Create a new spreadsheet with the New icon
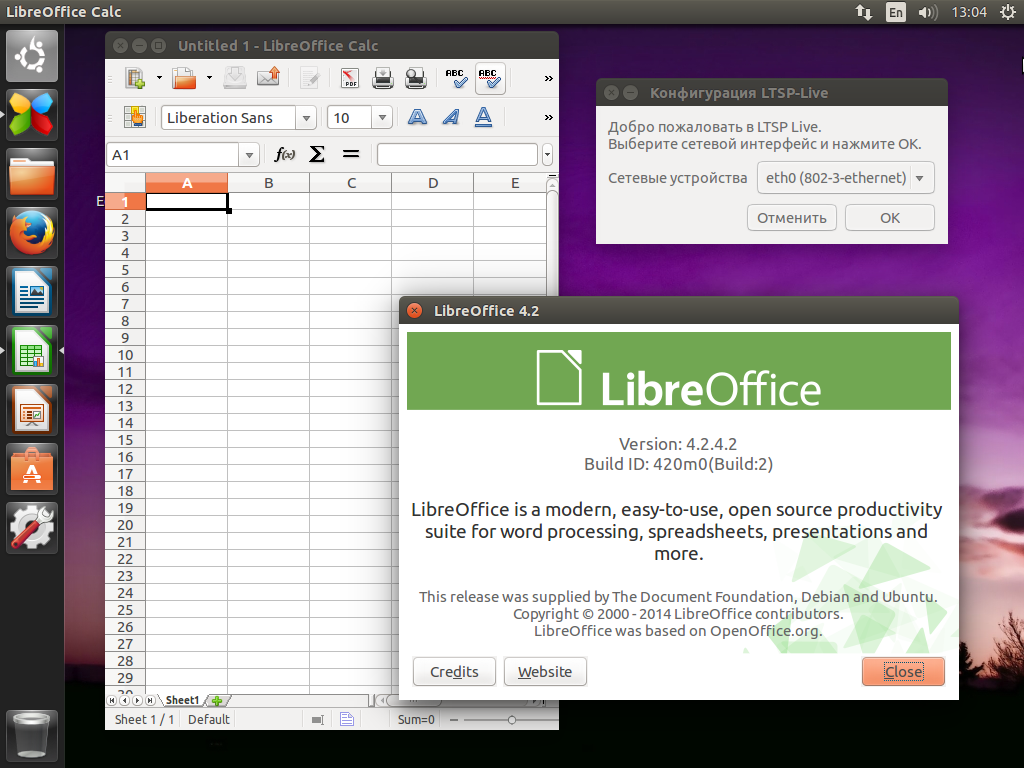The height and width of the screenshot is (768, 1024). 136,78
